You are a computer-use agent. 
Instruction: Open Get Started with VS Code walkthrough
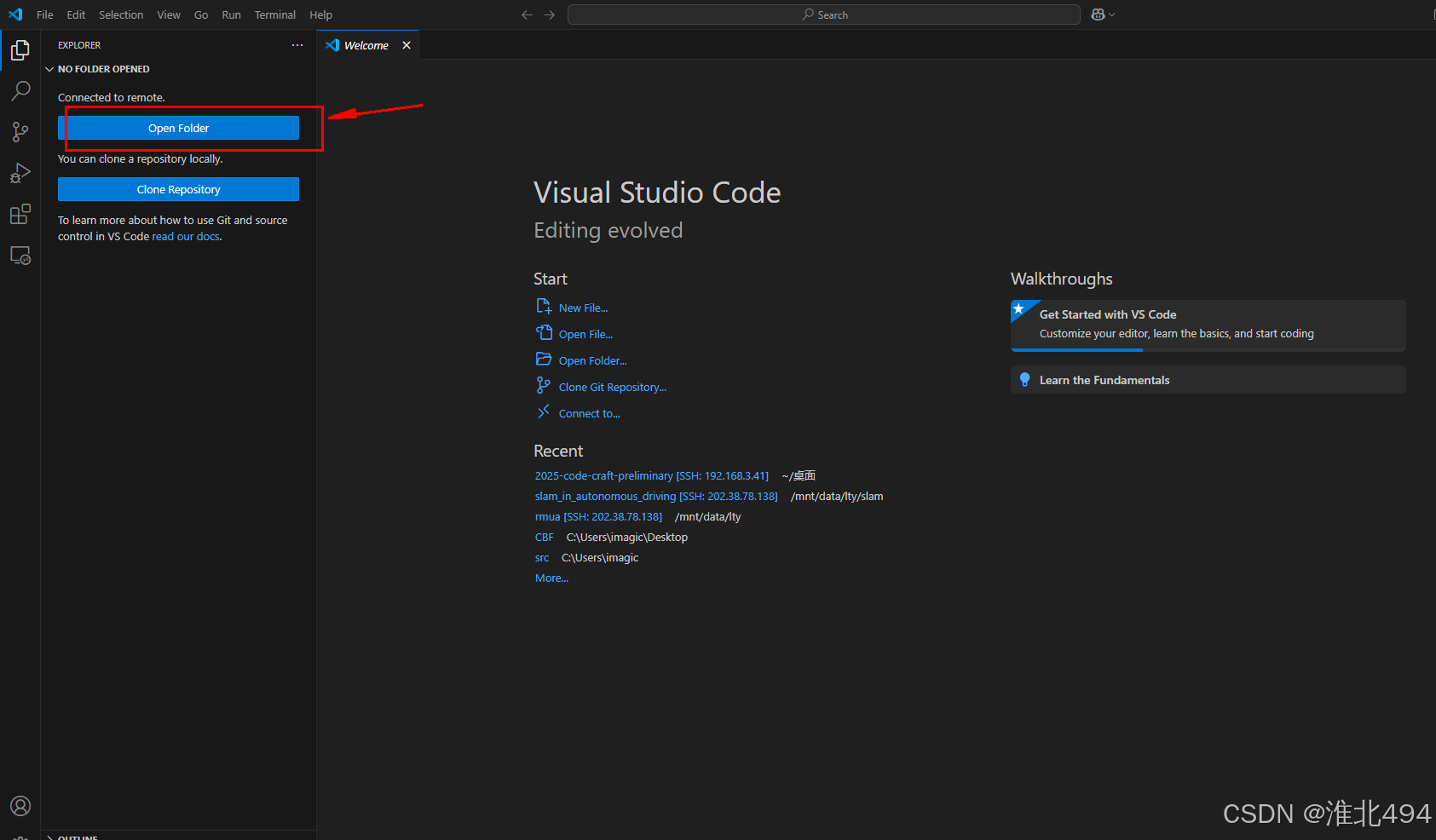click(1208, 325)
